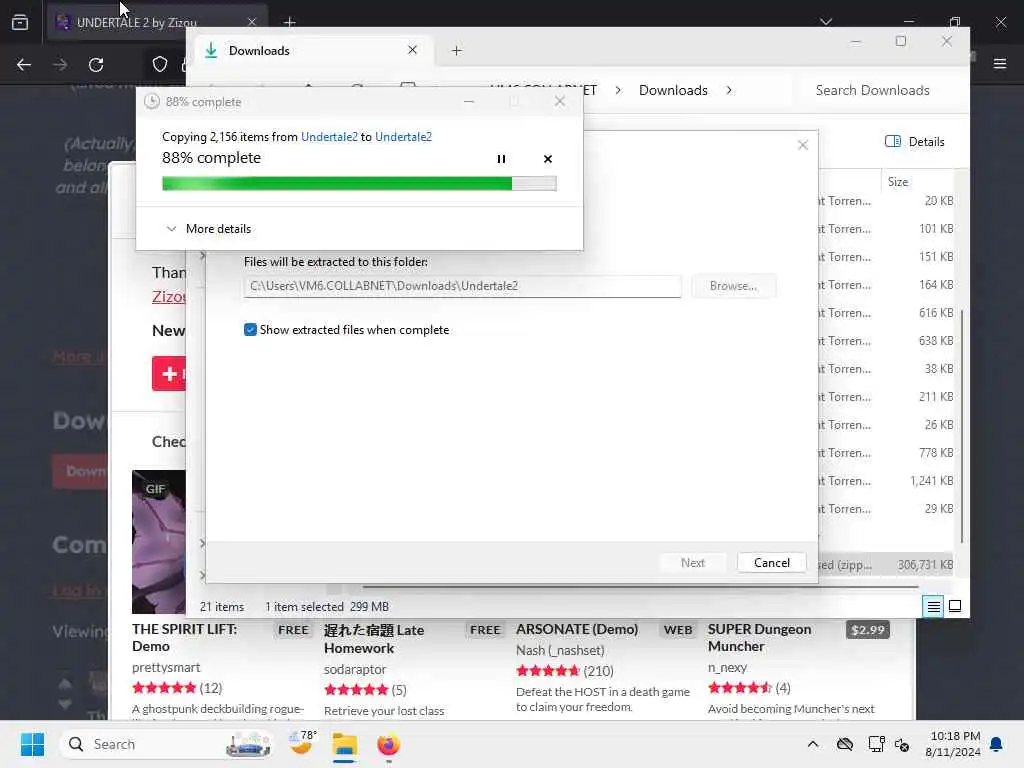Viewport: 1024px width, 768px height.
Task: Select the file row sized 1,241 KB
Action: click(885, 481)
